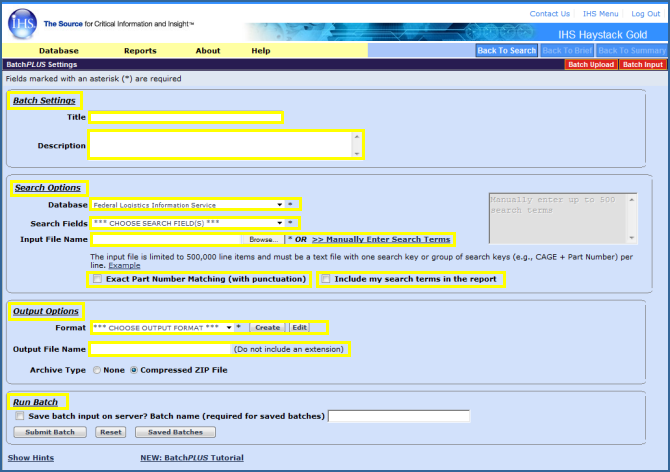Click search terms box scrollbar down arrow

pos(632,238)
